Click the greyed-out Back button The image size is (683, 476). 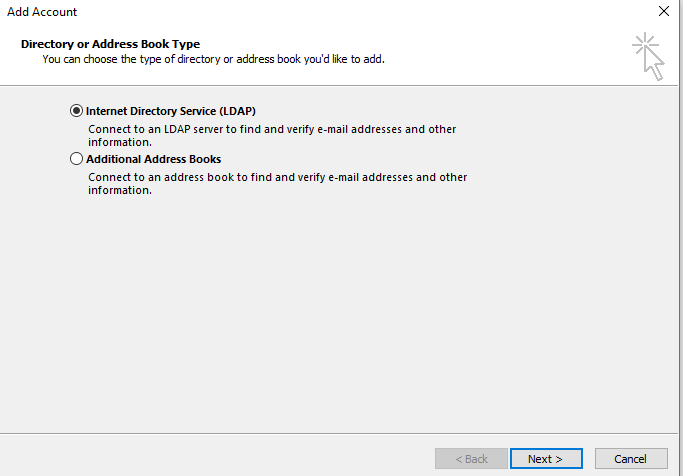[x=471, y=459]
